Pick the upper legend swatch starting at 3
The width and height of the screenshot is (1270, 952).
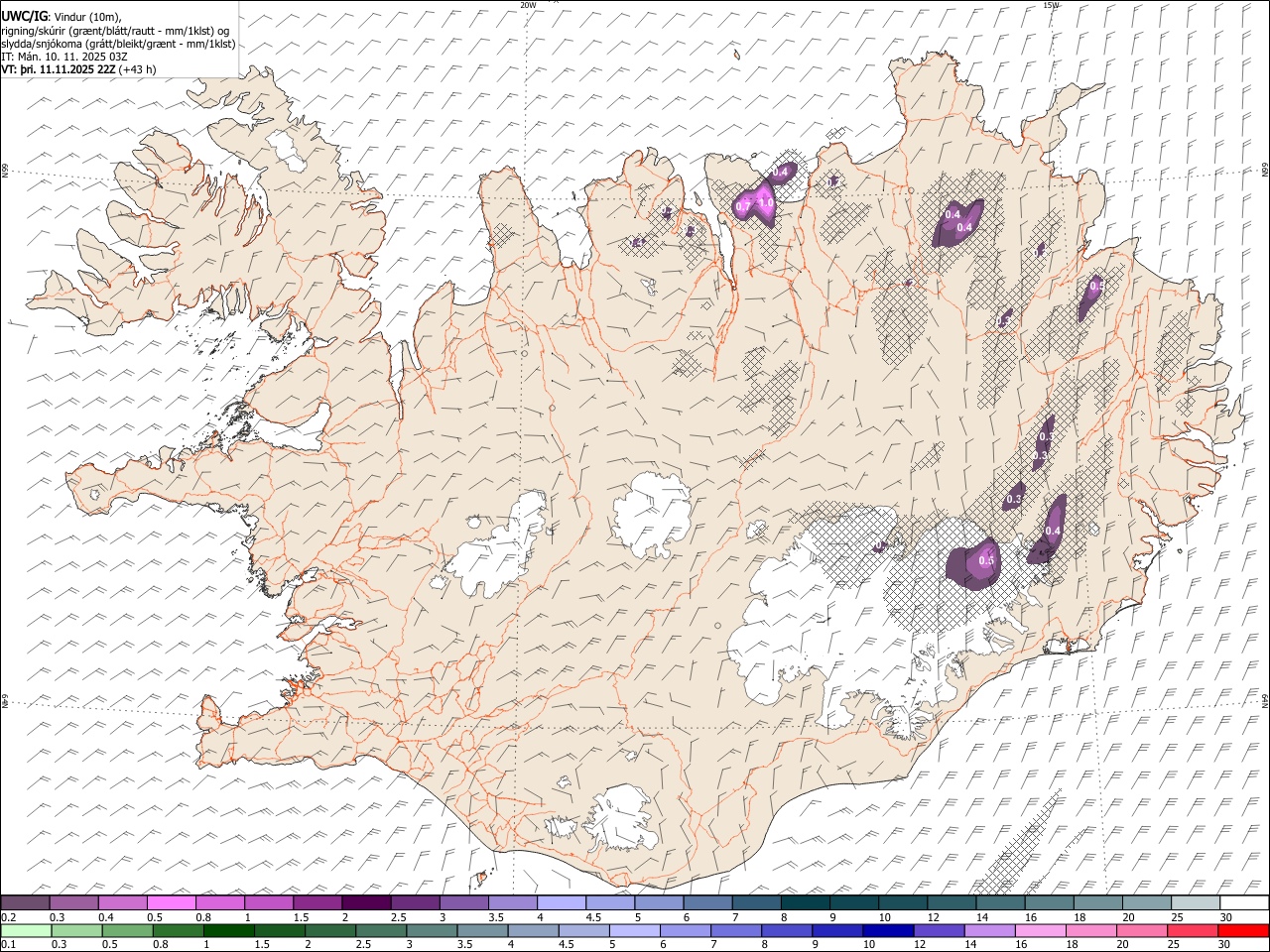point(463,902)
